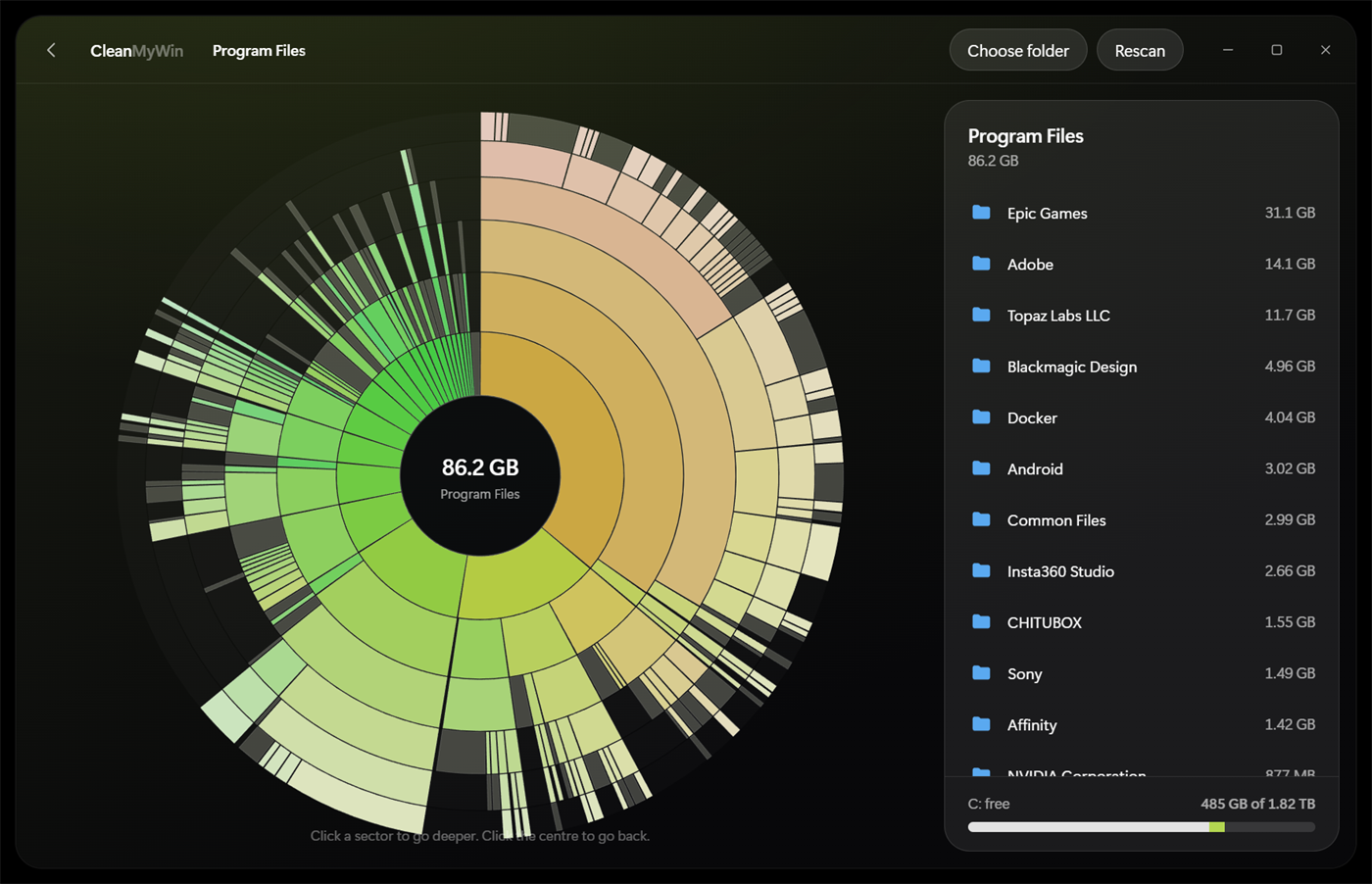The height and width of the screenshot is (884, 1372).
Task: Click the Topaz Labs LLC folder icon
Action: tap(981, 315)
